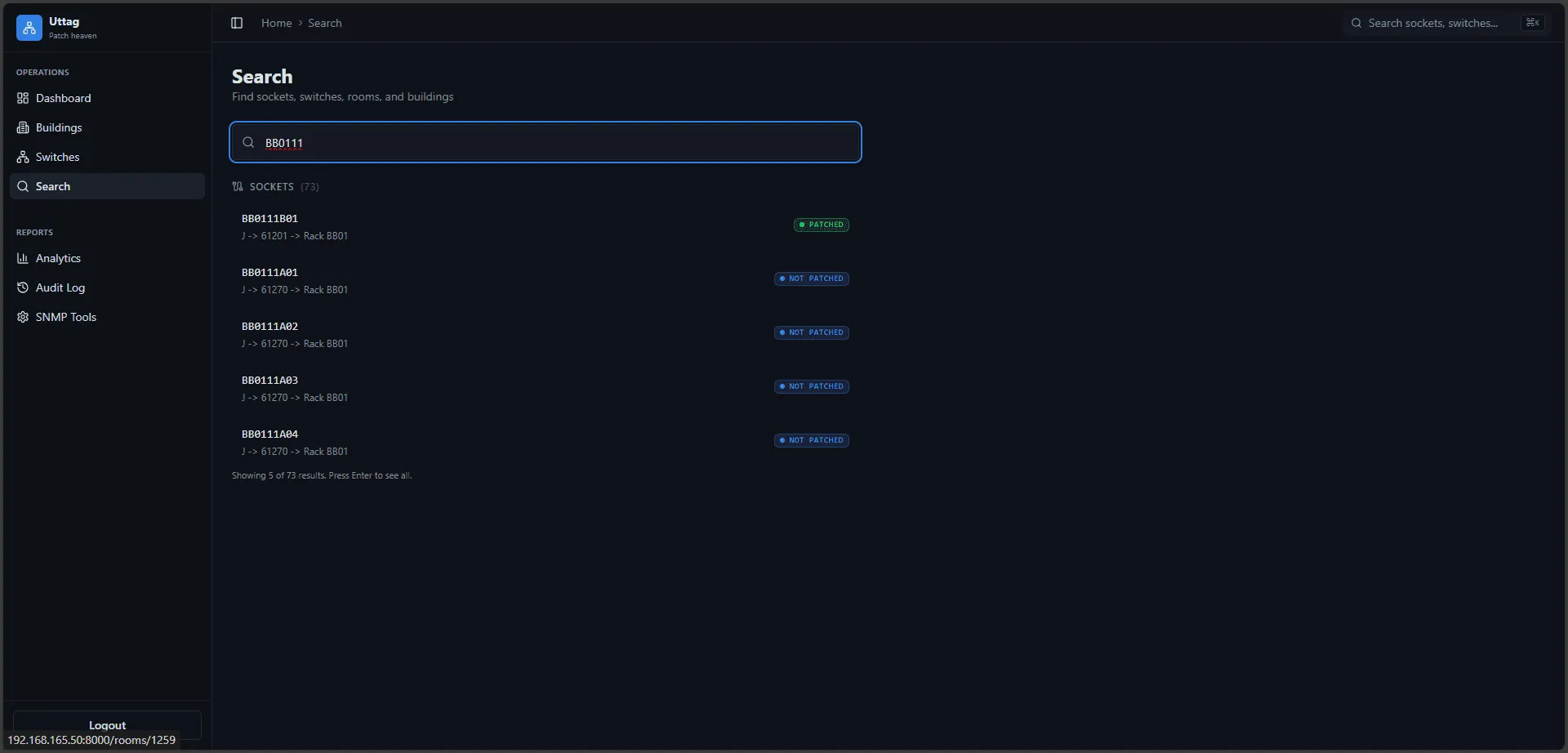
Task: Click 'Find sockets, switches, rooms, and buildings' subtitle
Action: pyautogui.click(x=343, y=96)
